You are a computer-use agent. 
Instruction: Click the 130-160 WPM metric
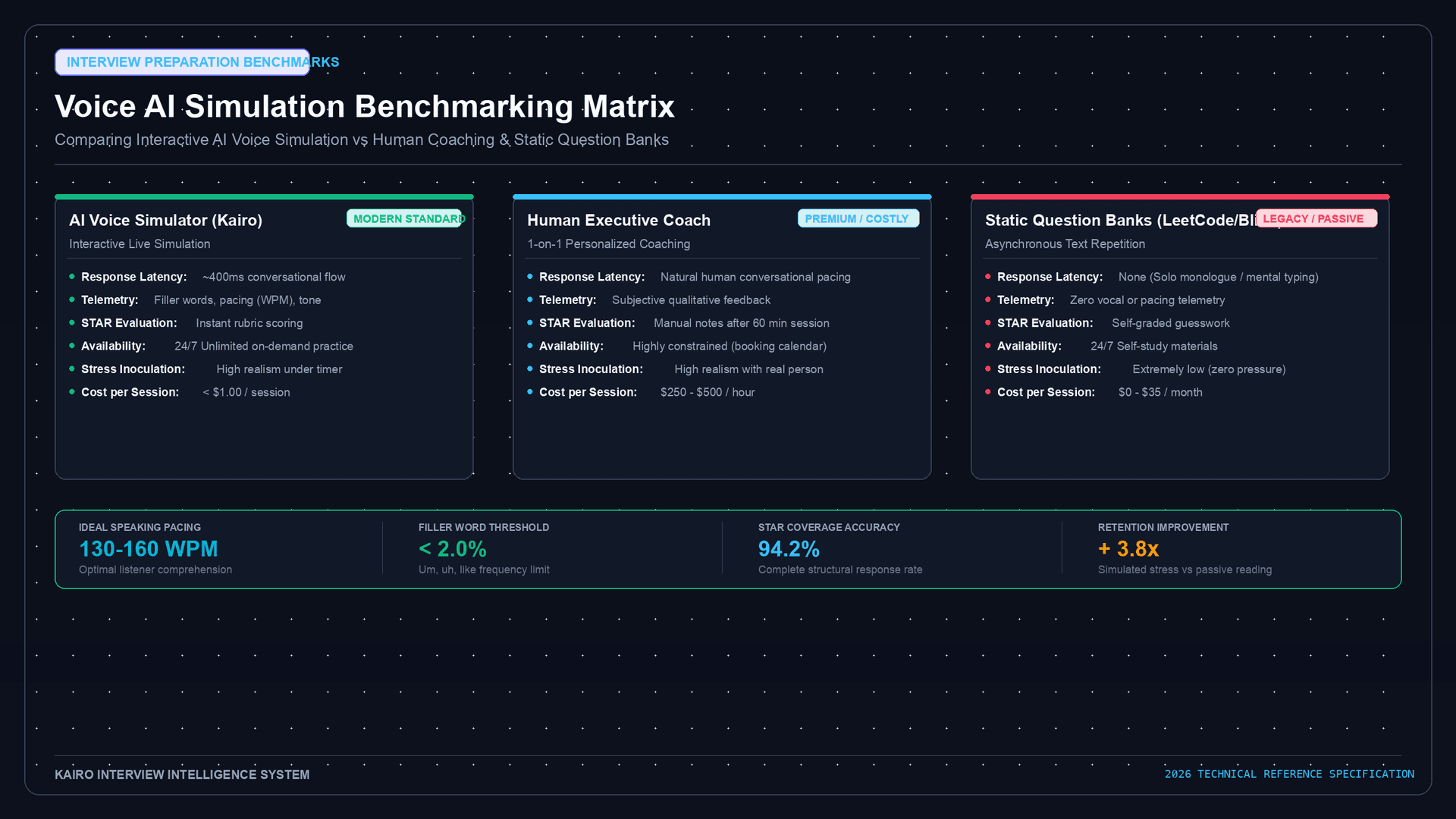pyautogui.click(x=149, y=549)
